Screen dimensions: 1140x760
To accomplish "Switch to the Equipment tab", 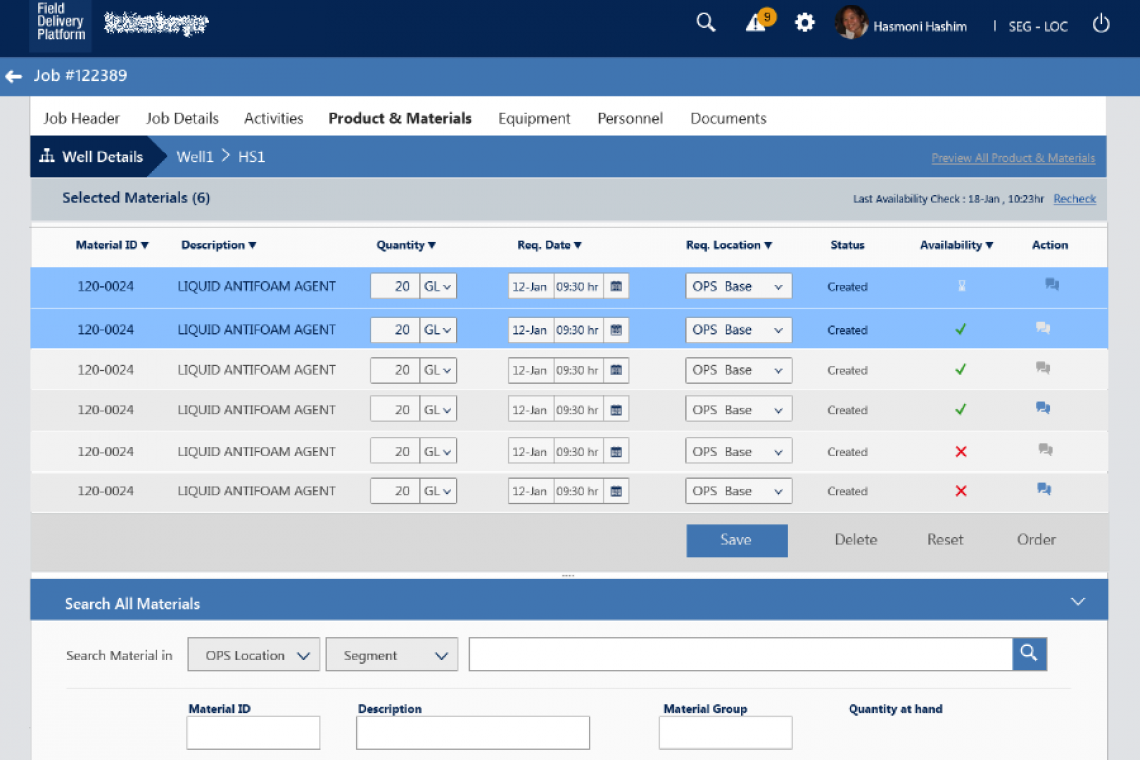I will pos(534,118).
